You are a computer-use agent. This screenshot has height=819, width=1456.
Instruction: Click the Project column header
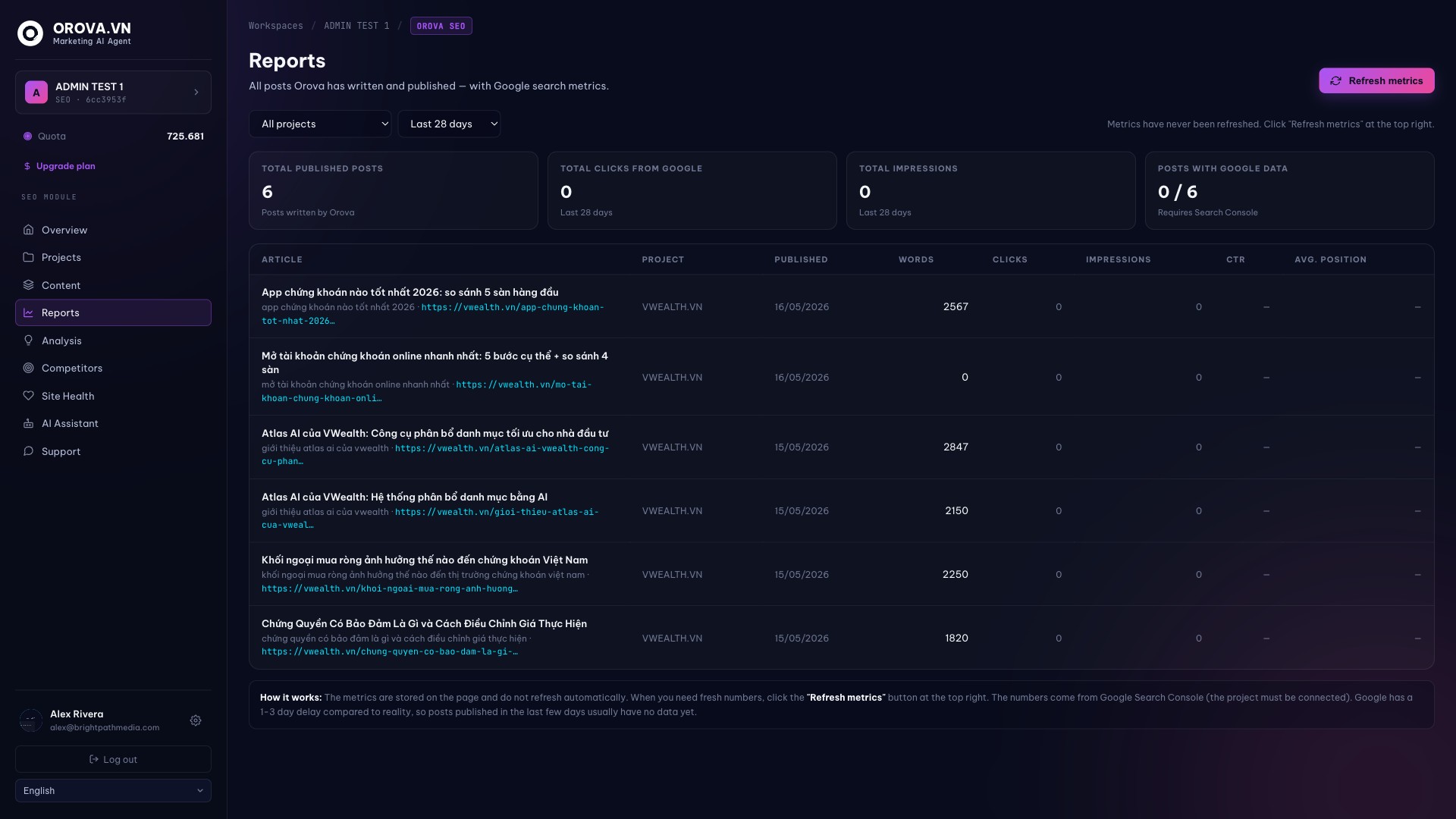coord(663,259)
